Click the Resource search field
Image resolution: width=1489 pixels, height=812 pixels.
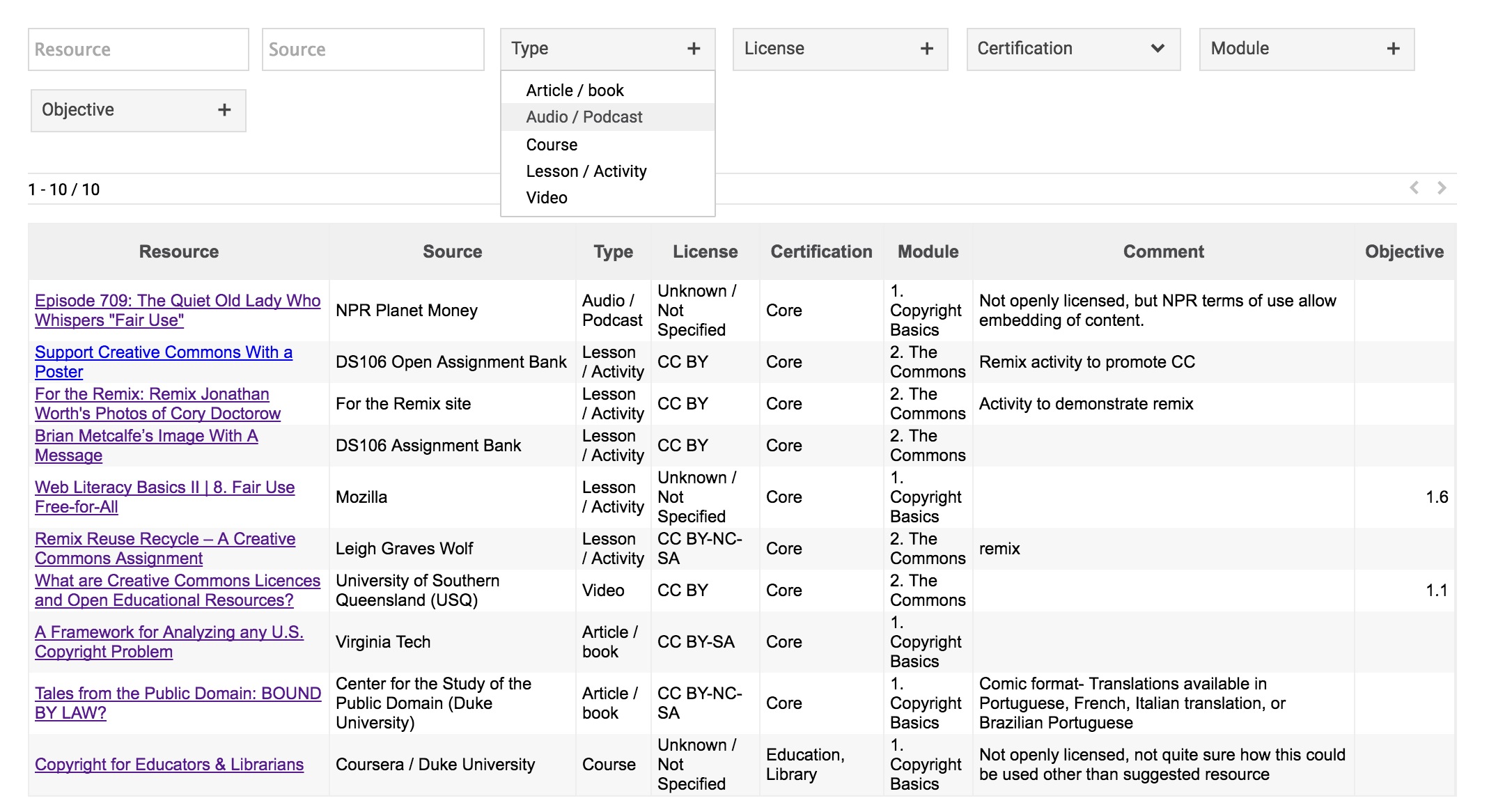138,49
